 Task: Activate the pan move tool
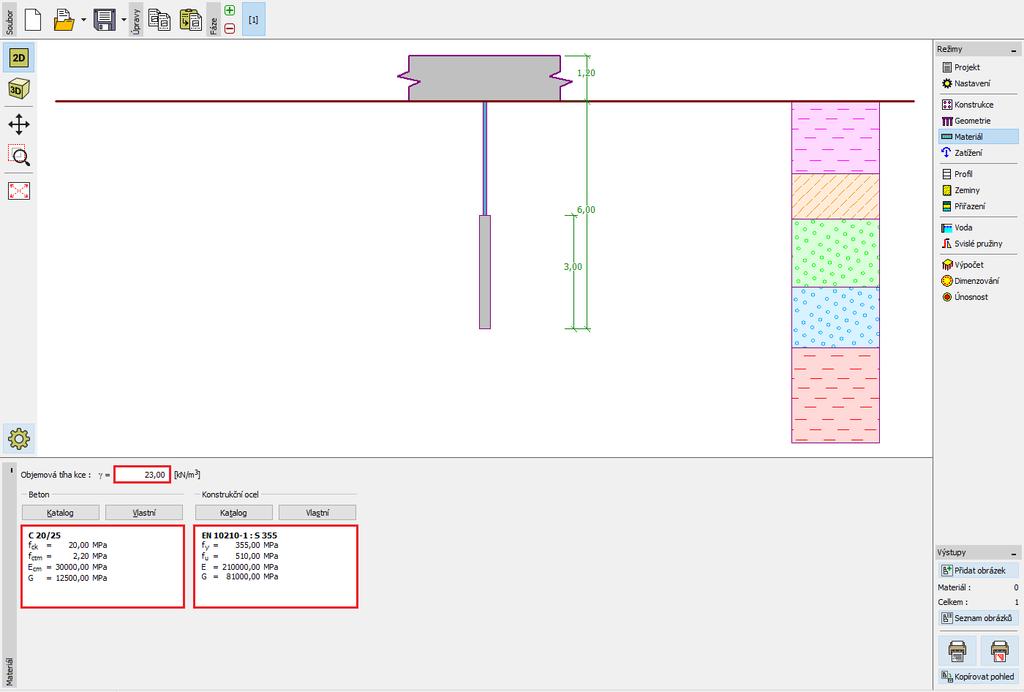click(x=19, y=124)
